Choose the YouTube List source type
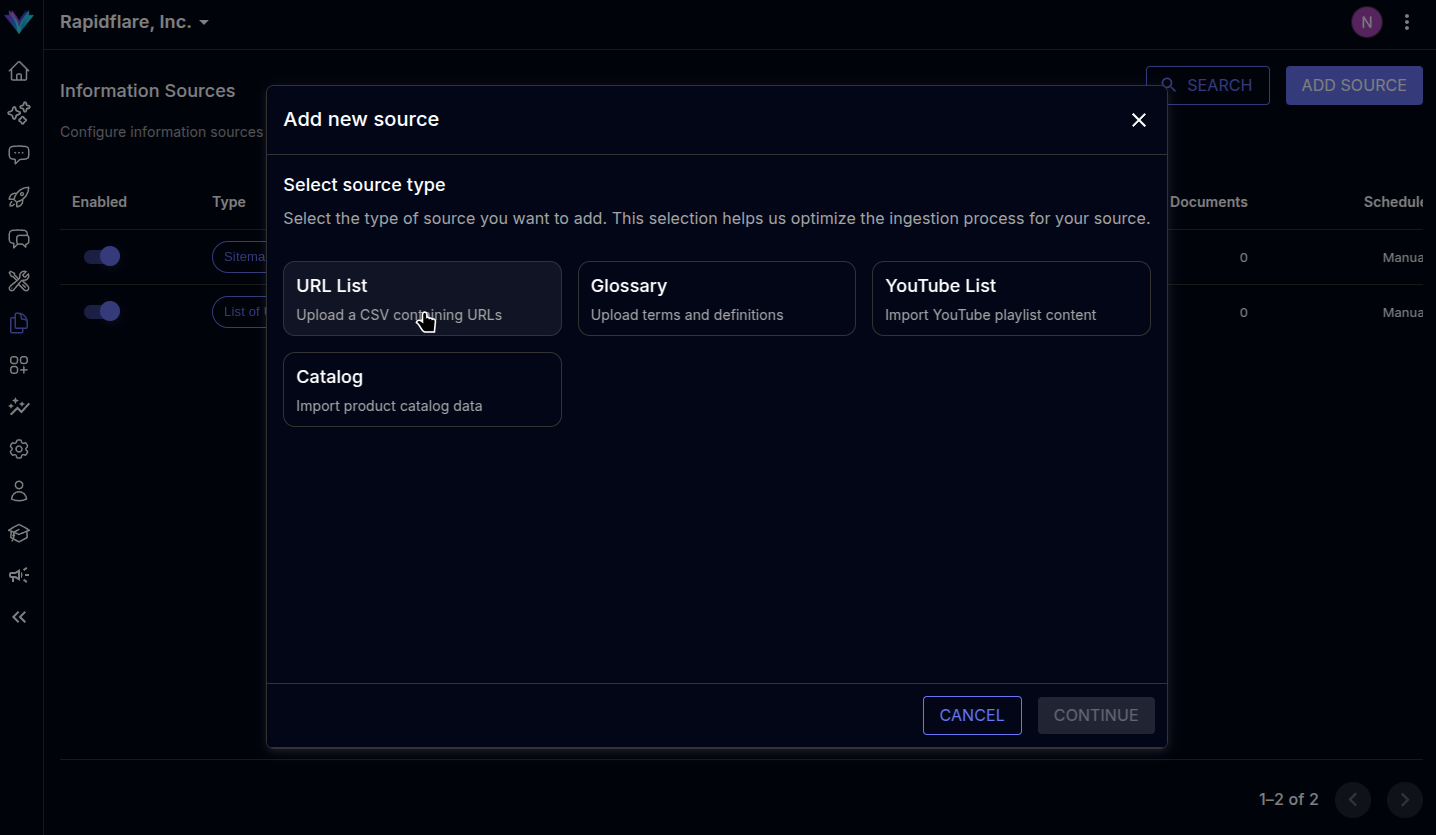The height and width of the screenshot is (835, 1436). [1010, 298]
